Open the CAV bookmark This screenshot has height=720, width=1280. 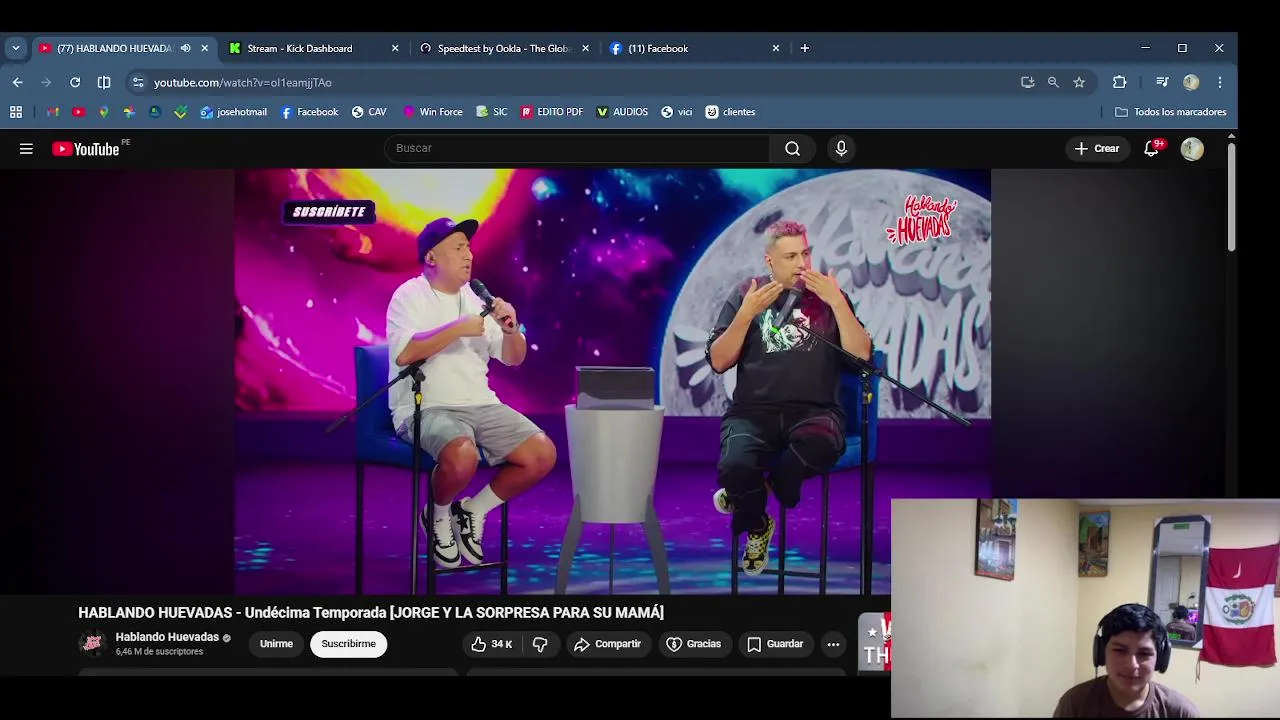pyautogui.click(x=369, y=112)
